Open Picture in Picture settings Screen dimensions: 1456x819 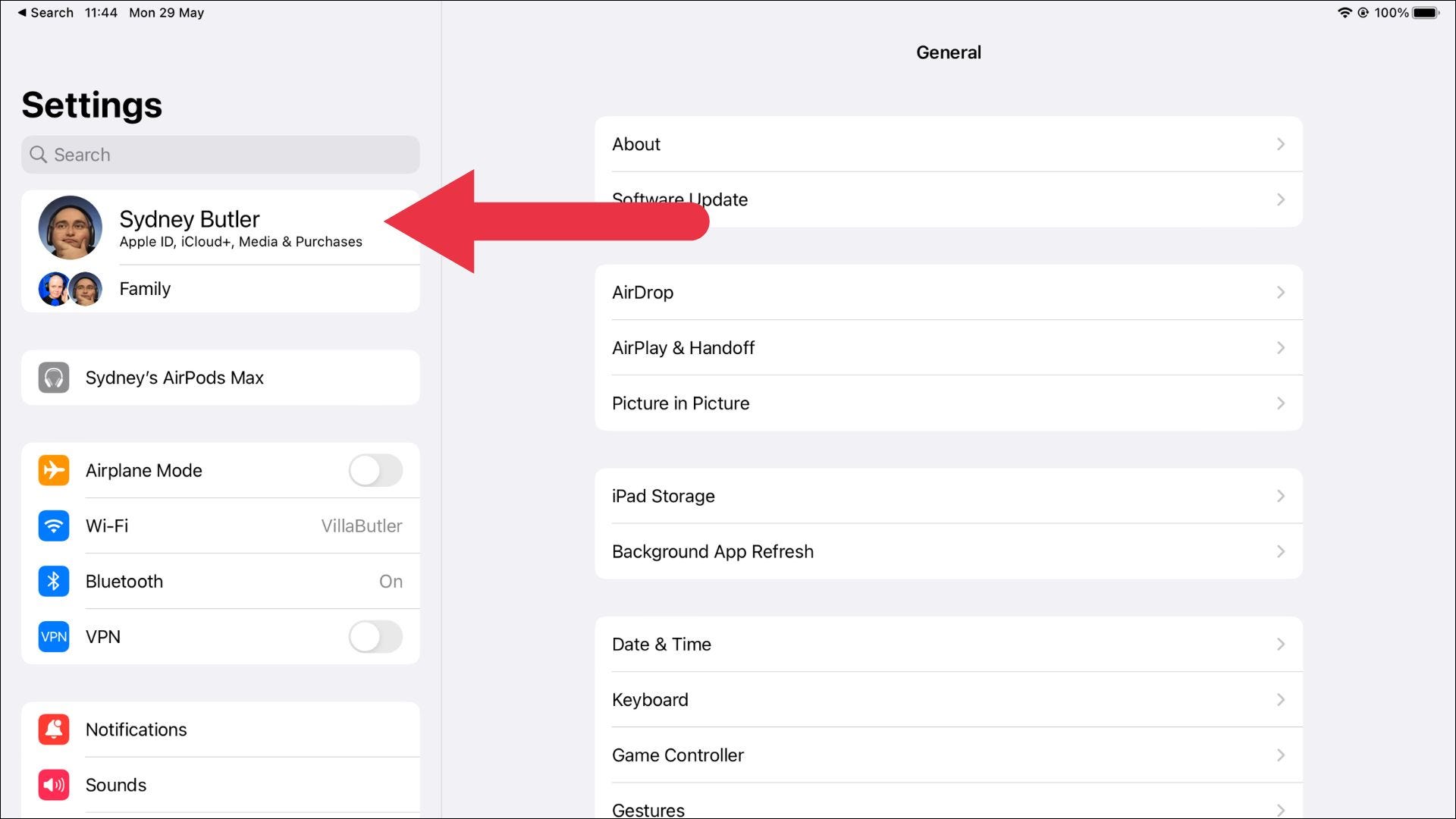click(x=948, y=403)
